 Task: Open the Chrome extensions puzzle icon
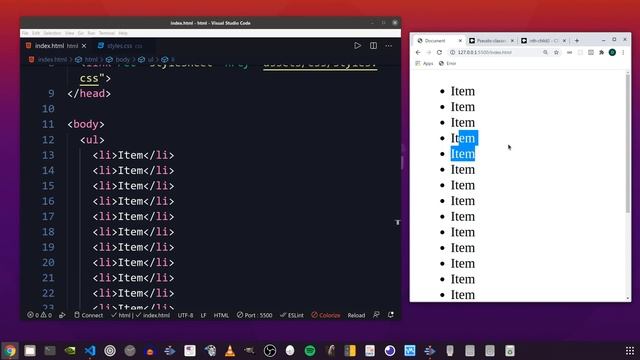tap(601, 52)
